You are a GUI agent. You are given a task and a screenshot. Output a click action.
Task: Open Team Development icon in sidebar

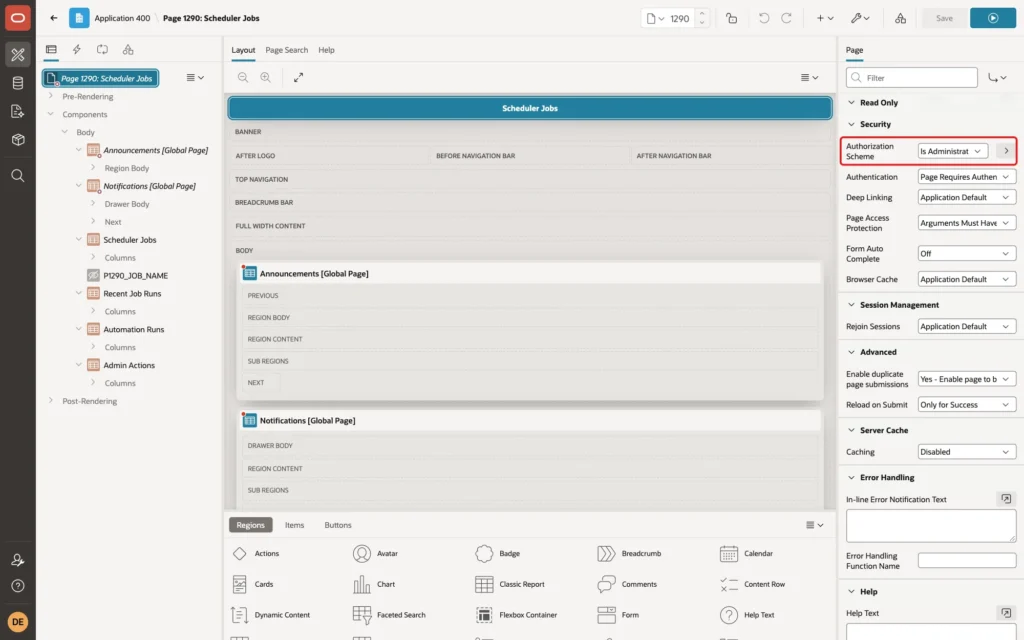[18, 111]
